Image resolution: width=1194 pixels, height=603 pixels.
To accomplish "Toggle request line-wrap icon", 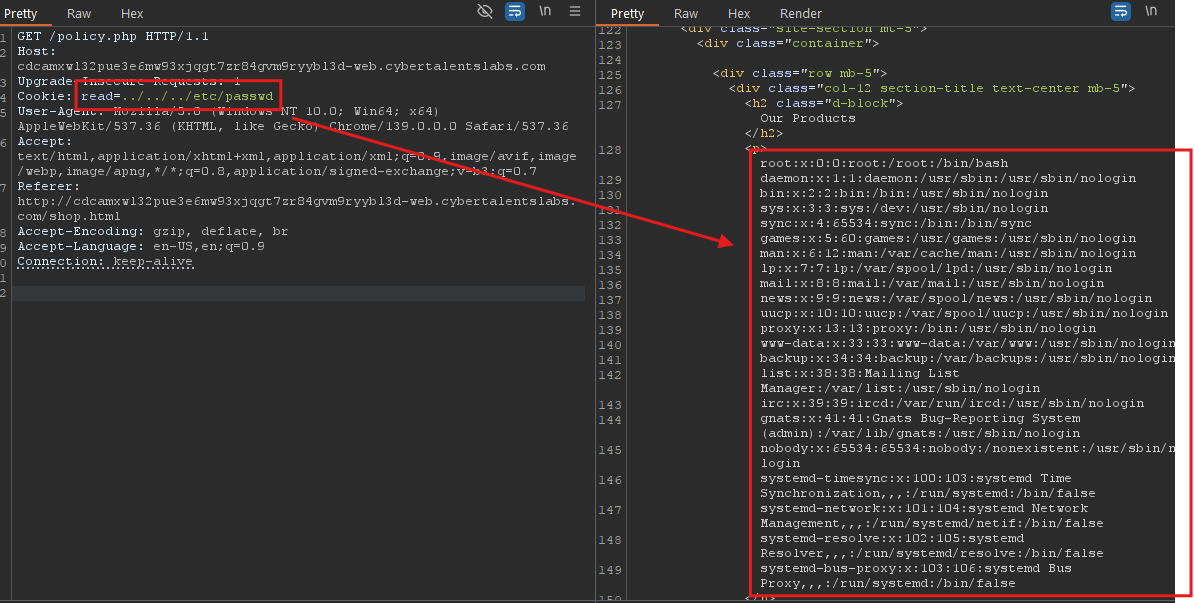I will [515, 12].
